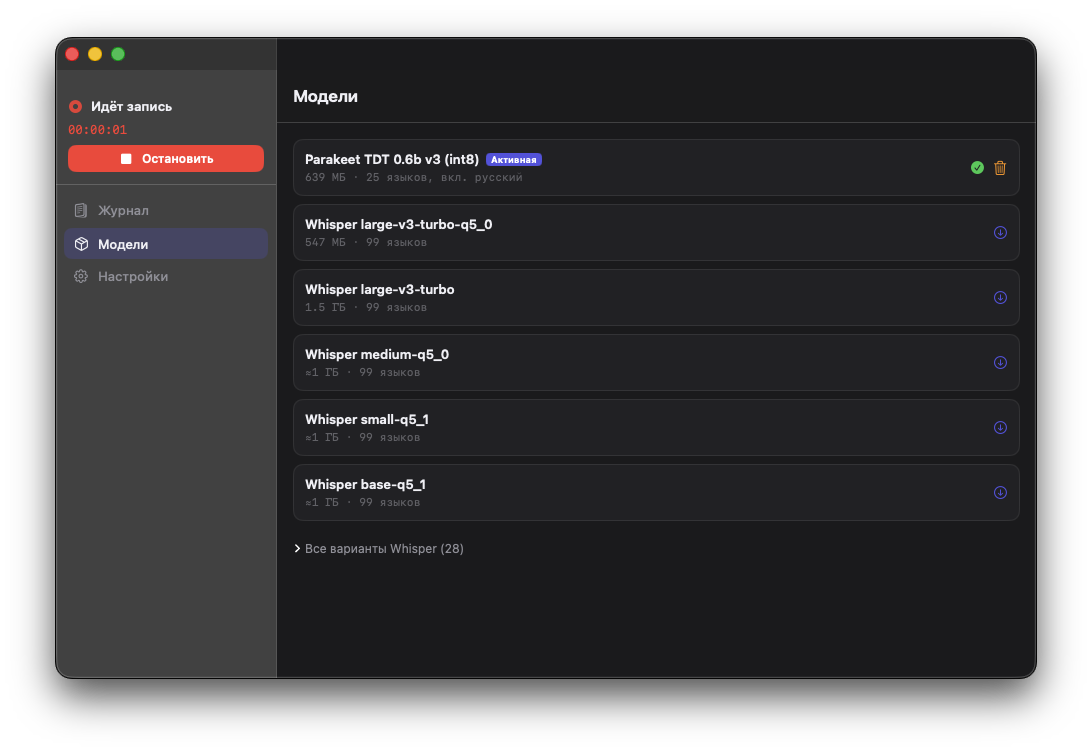Close the window with red button
The image size is (1092, 752).
click(x=72, y=54)
